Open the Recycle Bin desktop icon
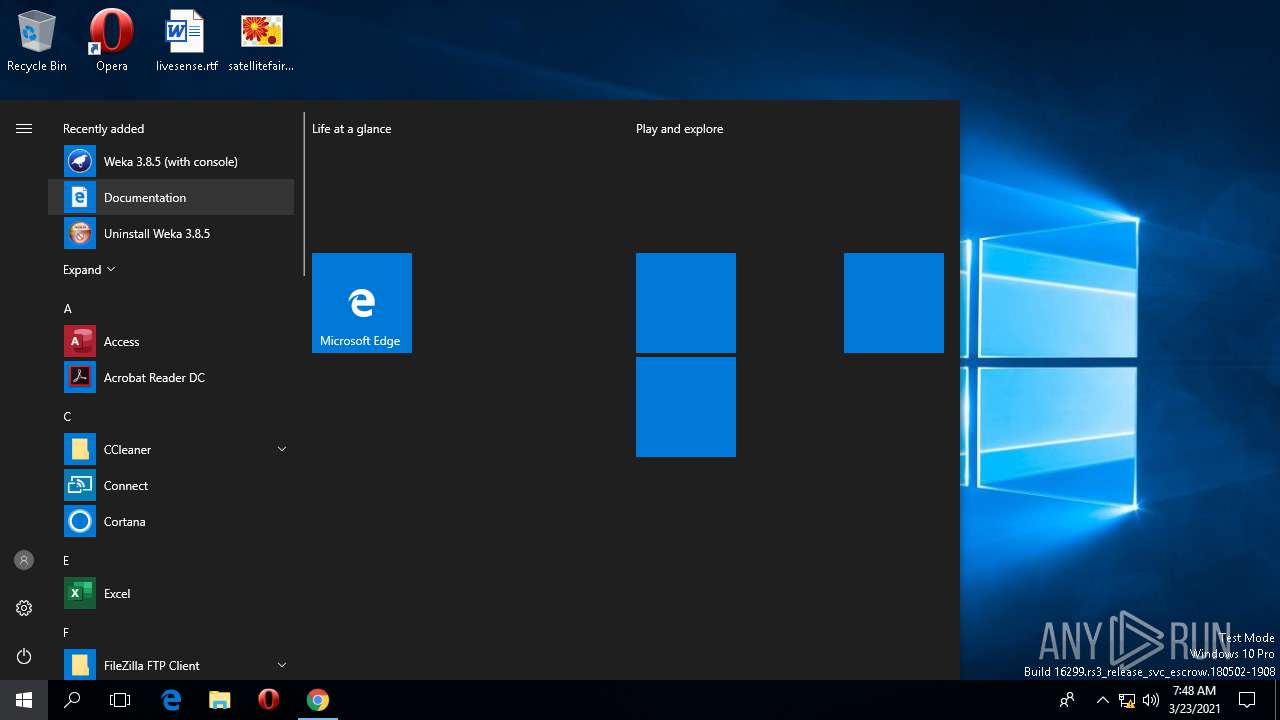This screenshot has width=1280, height=720. (37, 41)
